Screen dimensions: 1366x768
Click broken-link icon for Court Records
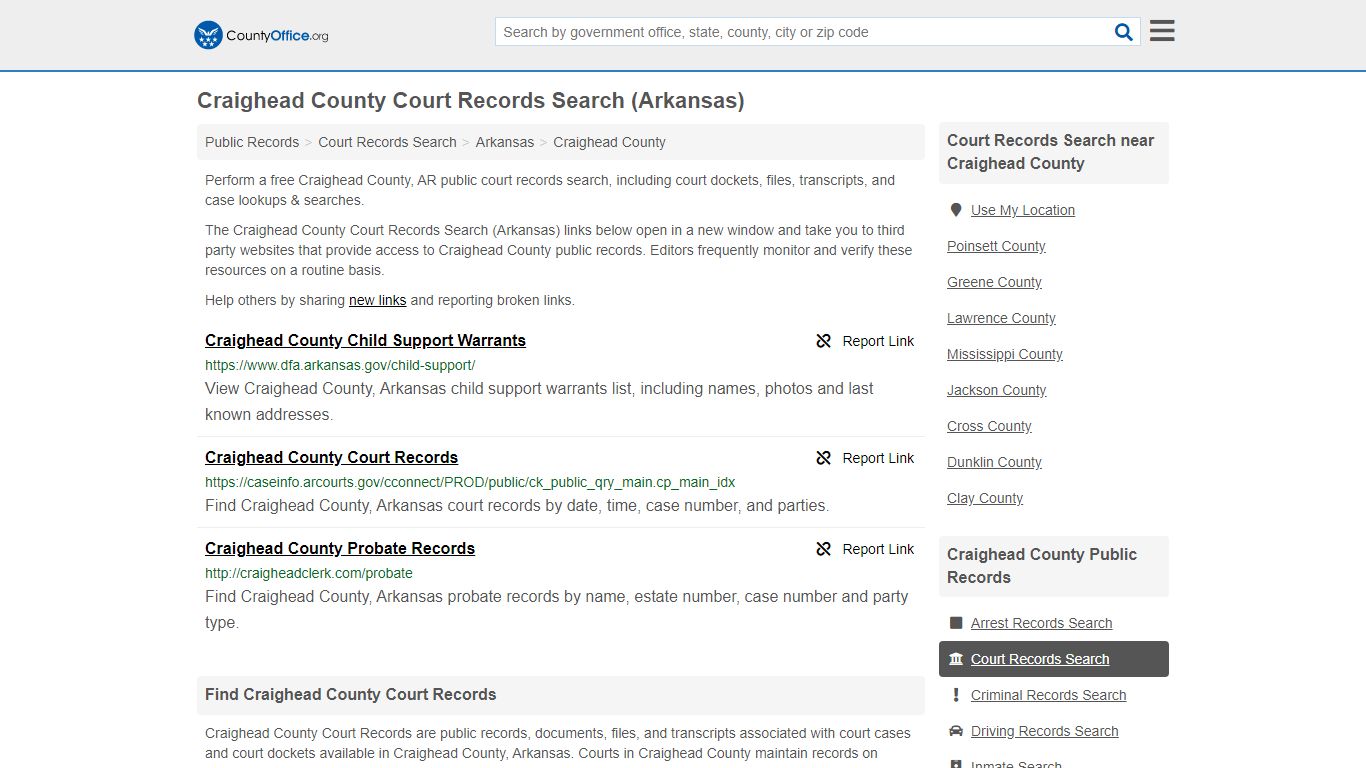pyautogui.click(x=823, y=458)
